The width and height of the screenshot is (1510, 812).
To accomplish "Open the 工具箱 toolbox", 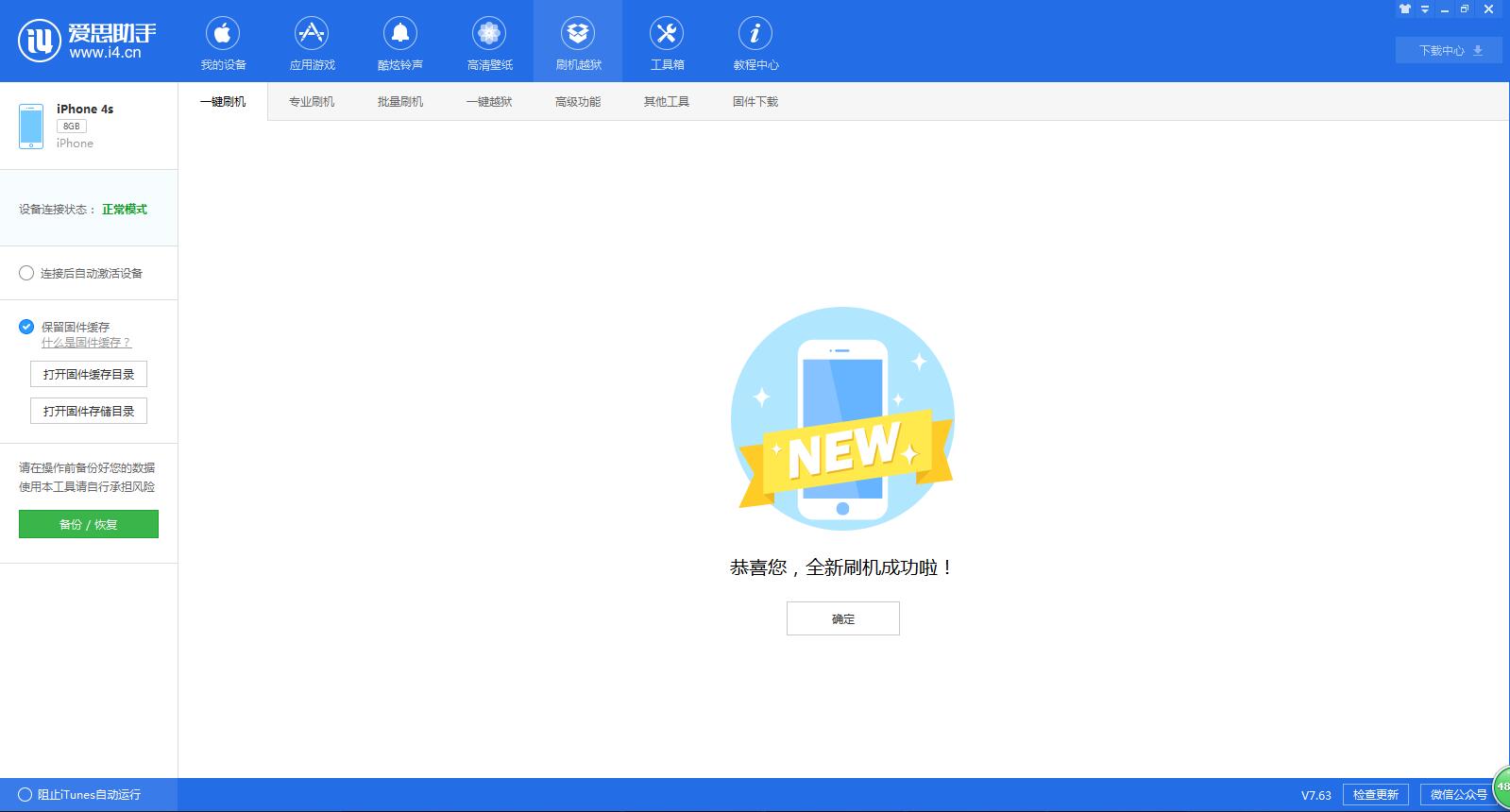I will [667, 42].
